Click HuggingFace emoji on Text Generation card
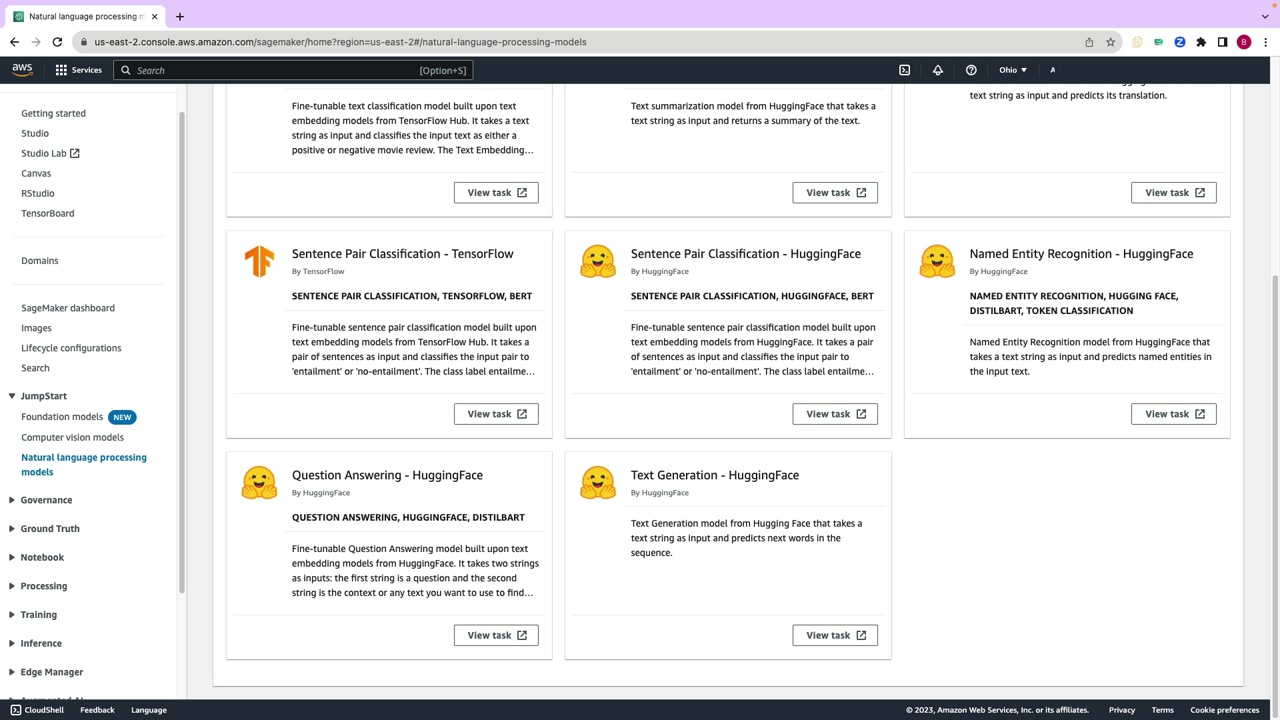Viewport: 1280px width, 720px height. point(598,482)
